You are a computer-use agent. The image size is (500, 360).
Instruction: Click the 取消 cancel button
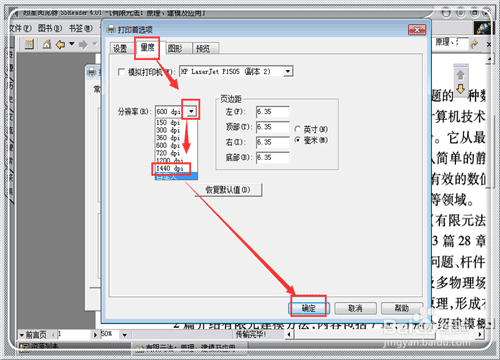(x=355, y=308)
